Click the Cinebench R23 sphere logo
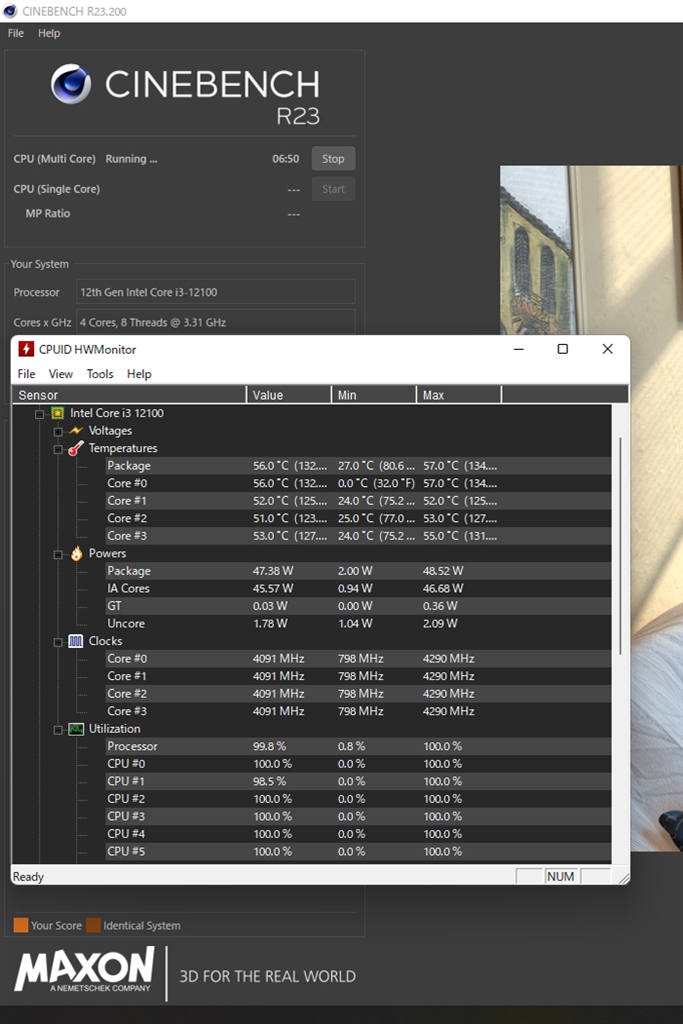Image resolution: width=683 pixels, height=1024 pixels. [71, 84]
